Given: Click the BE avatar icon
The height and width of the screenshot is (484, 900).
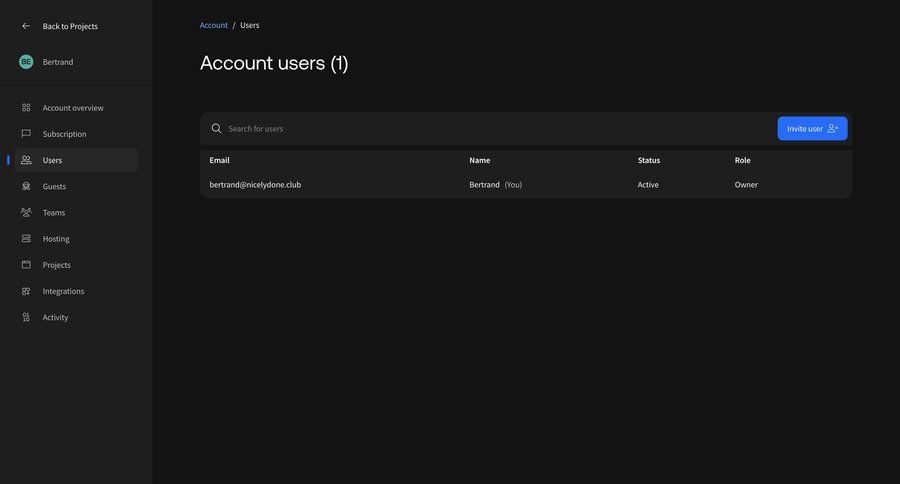Looking at the screenshot, I should click(x=26, y=62).
